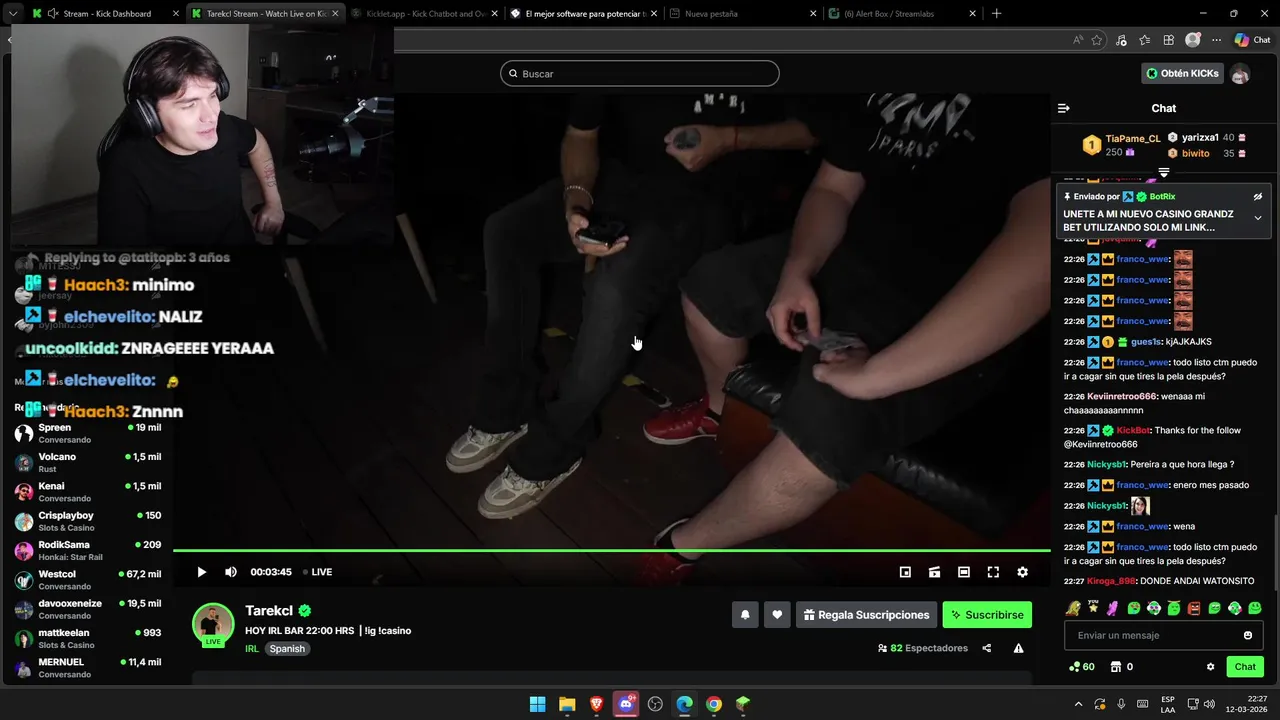Share the stream via share icon
The height and width of the screenshot is (720, 1280).
click(x=987, y=648)
